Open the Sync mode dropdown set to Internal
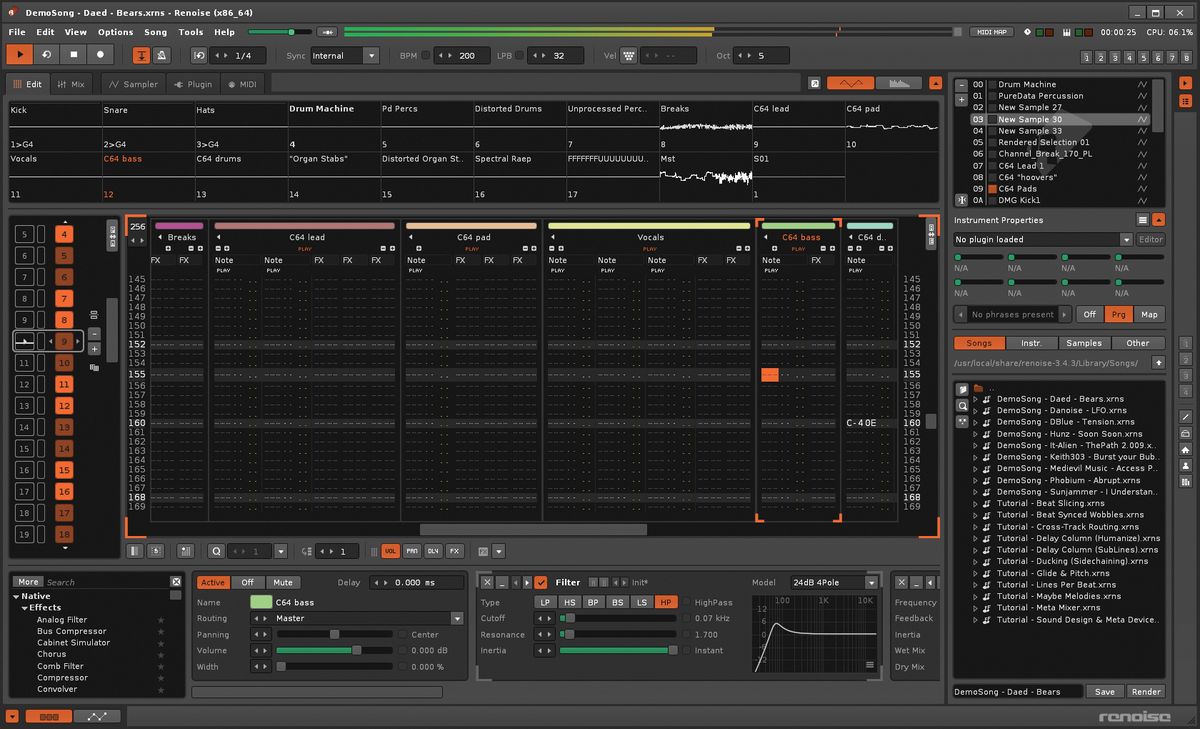Viewport: 1200px width, 729px height. click(346, 55)
